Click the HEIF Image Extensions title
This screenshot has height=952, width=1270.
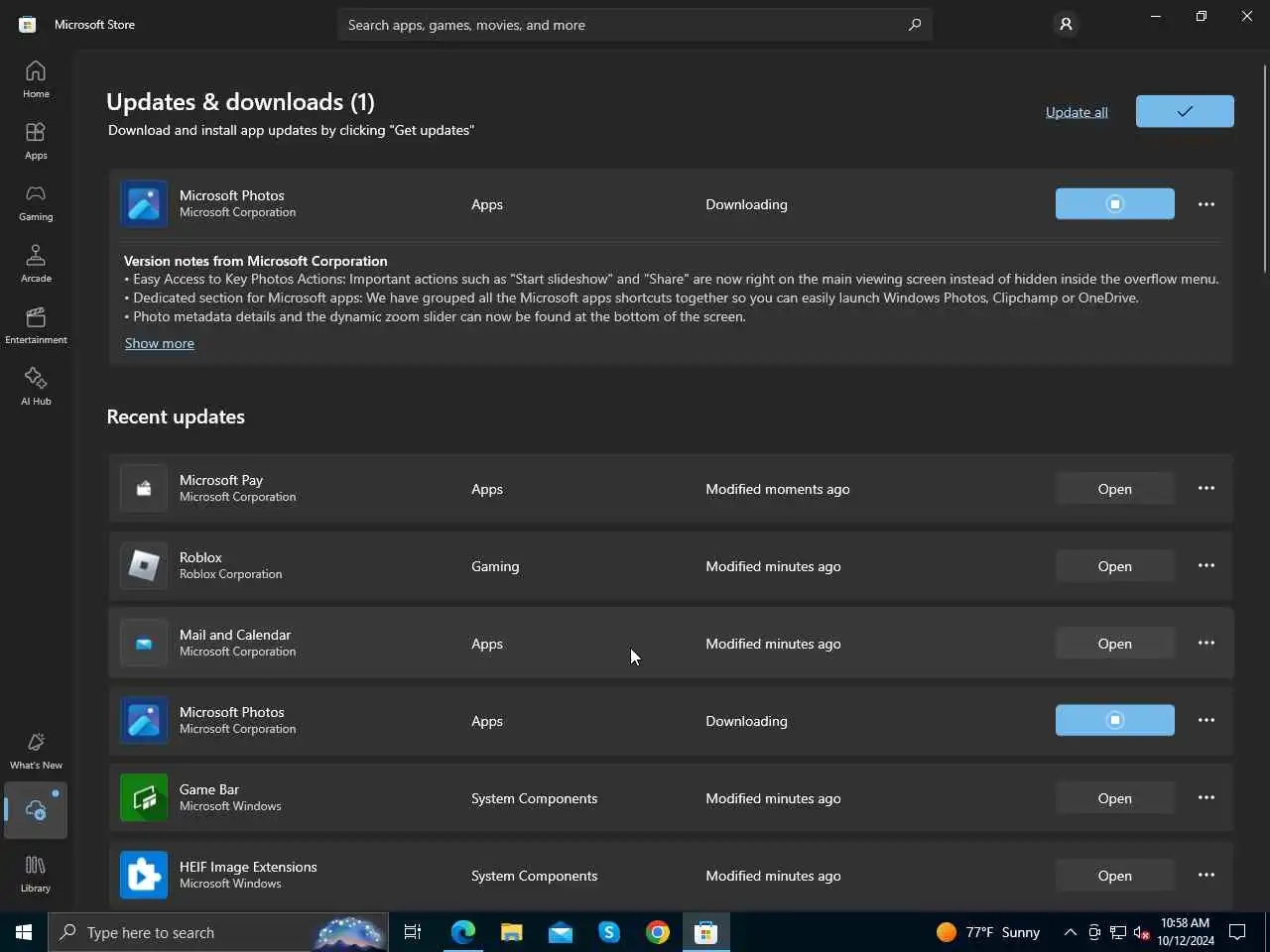248,867
